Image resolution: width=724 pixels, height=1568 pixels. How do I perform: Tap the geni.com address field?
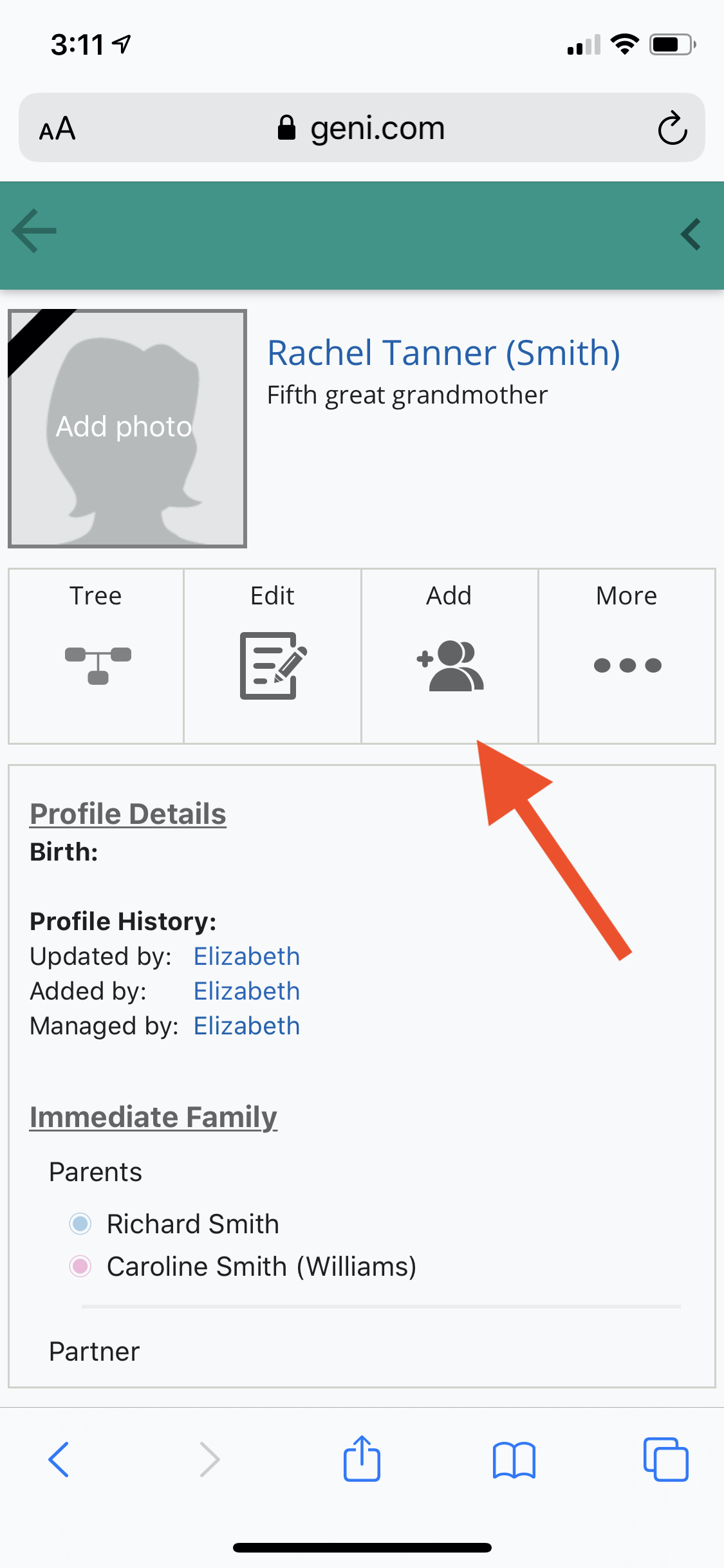point(362,127)
